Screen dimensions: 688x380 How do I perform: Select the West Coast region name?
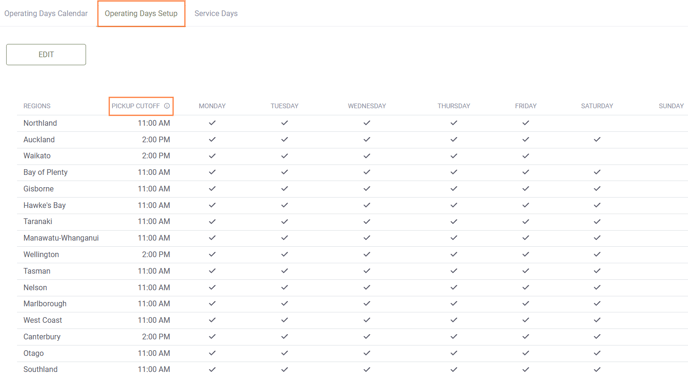tap(43, 320)
